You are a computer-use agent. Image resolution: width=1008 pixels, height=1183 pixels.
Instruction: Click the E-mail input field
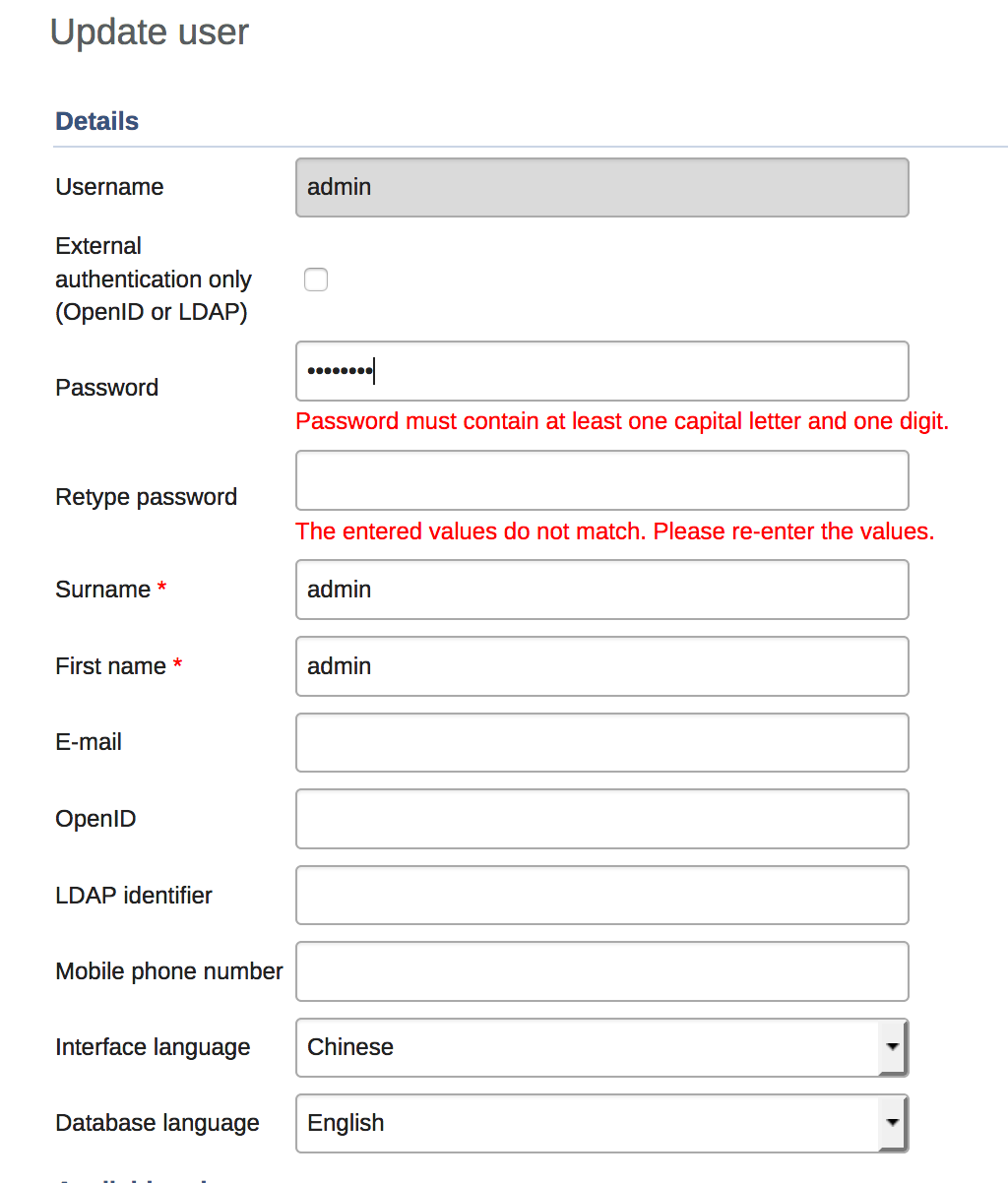[x=601, y=742]
